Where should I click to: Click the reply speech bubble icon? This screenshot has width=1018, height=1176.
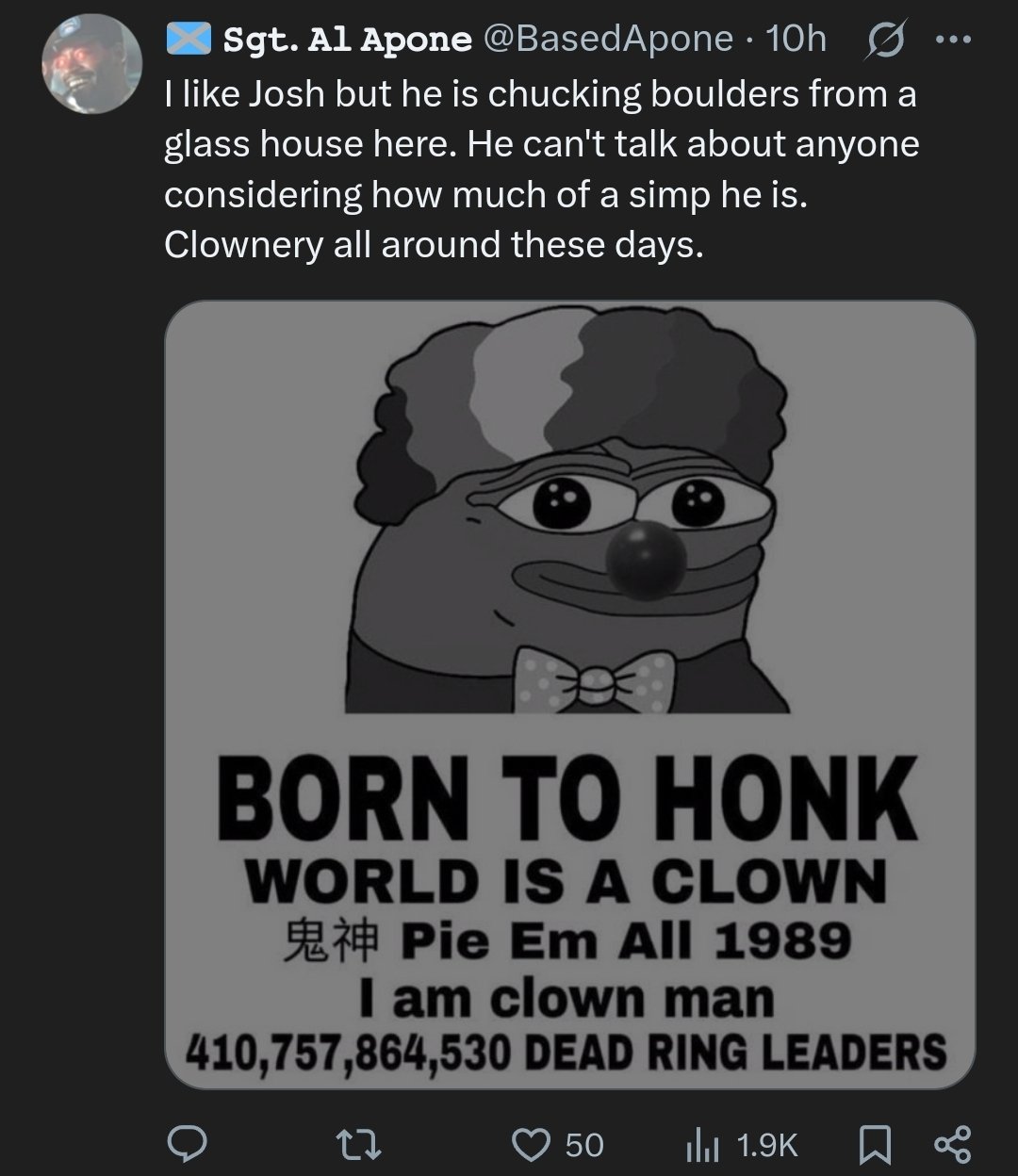click(188, 1144)
